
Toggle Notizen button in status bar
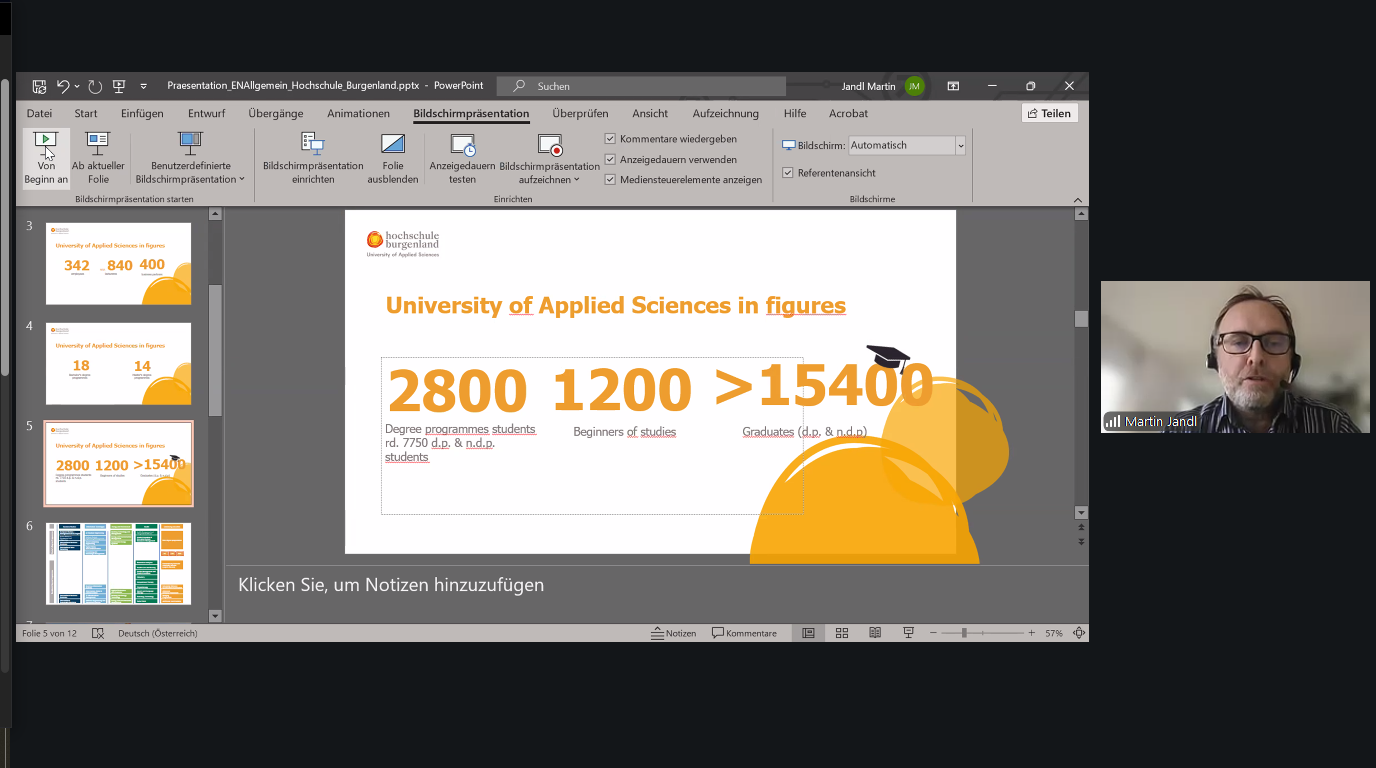point(673,633)
